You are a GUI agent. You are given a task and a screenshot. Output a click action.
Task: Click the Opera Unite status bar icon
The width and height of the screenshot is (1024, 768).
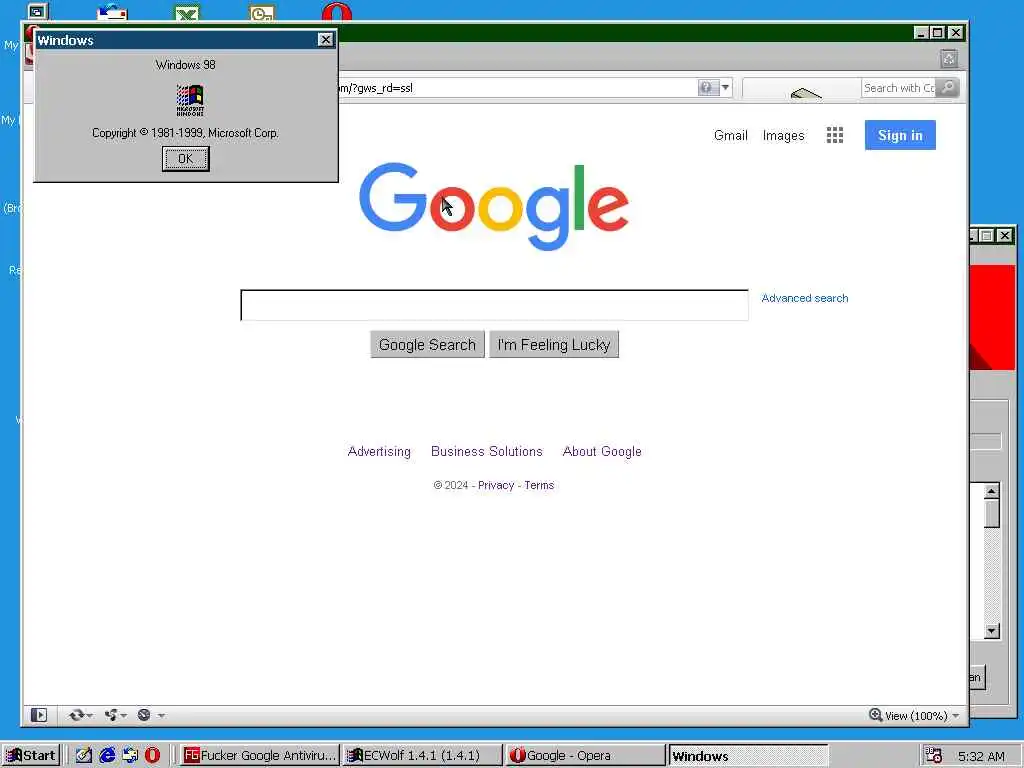(111, 715)
